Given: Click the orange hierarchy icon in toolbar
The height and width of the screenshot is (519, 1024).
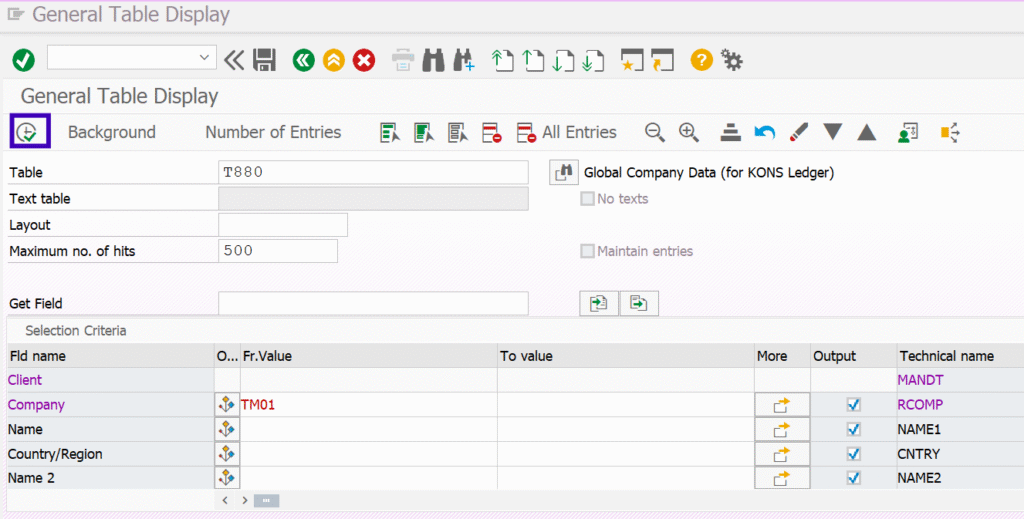Looking at the screenshot, I should coord(950,133).
